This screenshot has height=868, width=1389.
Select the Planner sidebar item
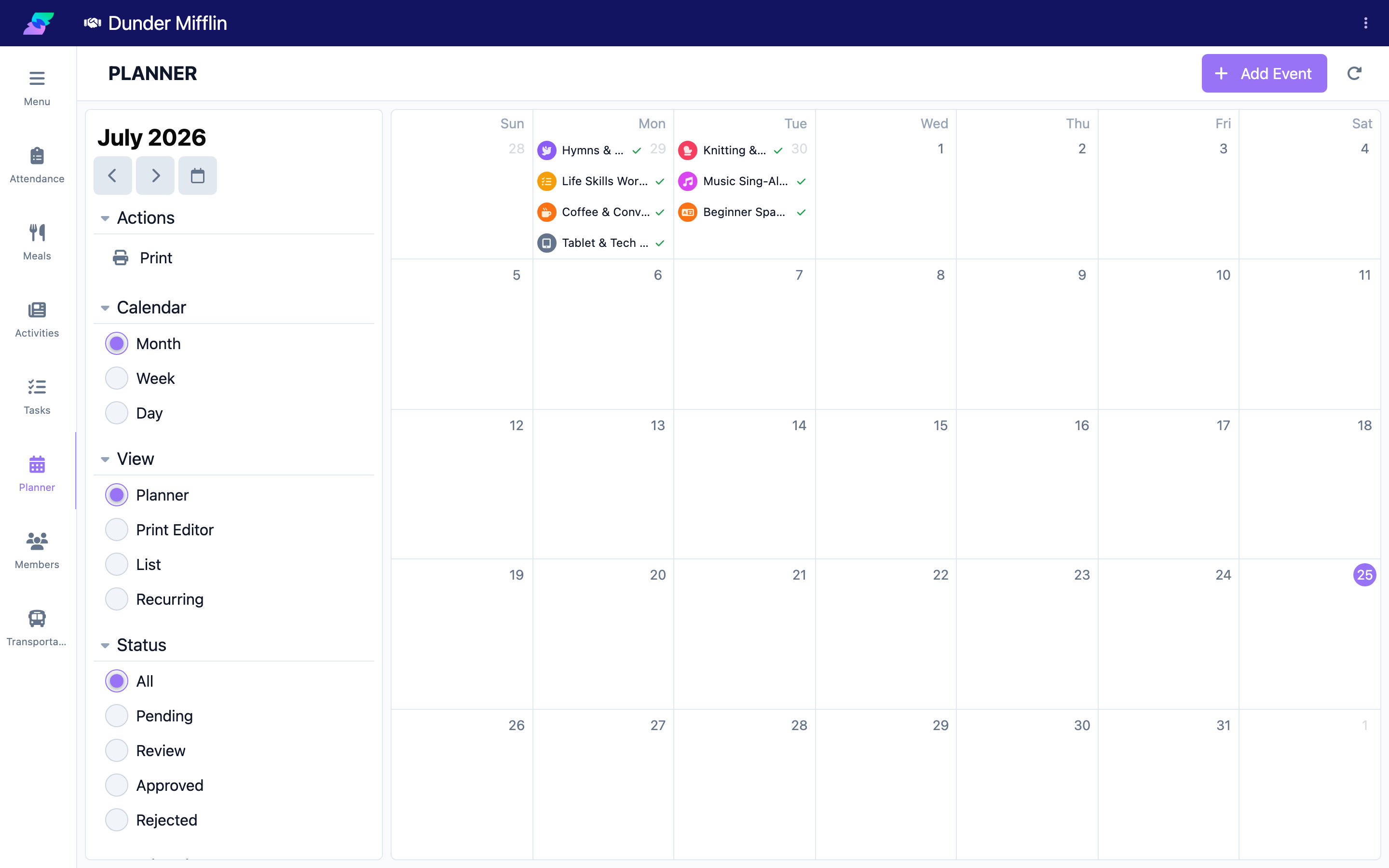pos(37,474)
